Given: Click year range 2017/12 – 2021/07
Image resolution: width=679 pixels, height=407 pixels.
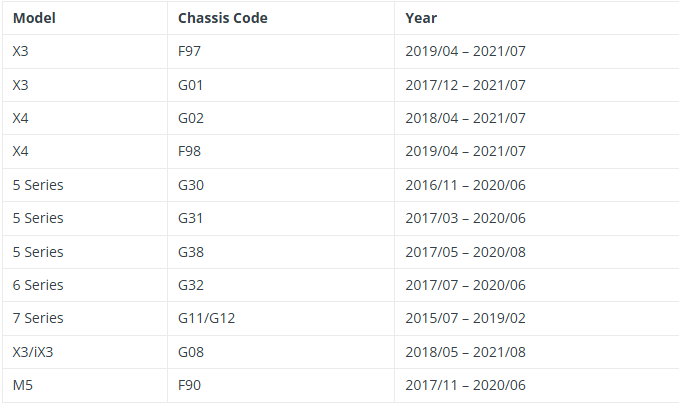Looking at the screenshot, I should [466, 85].
